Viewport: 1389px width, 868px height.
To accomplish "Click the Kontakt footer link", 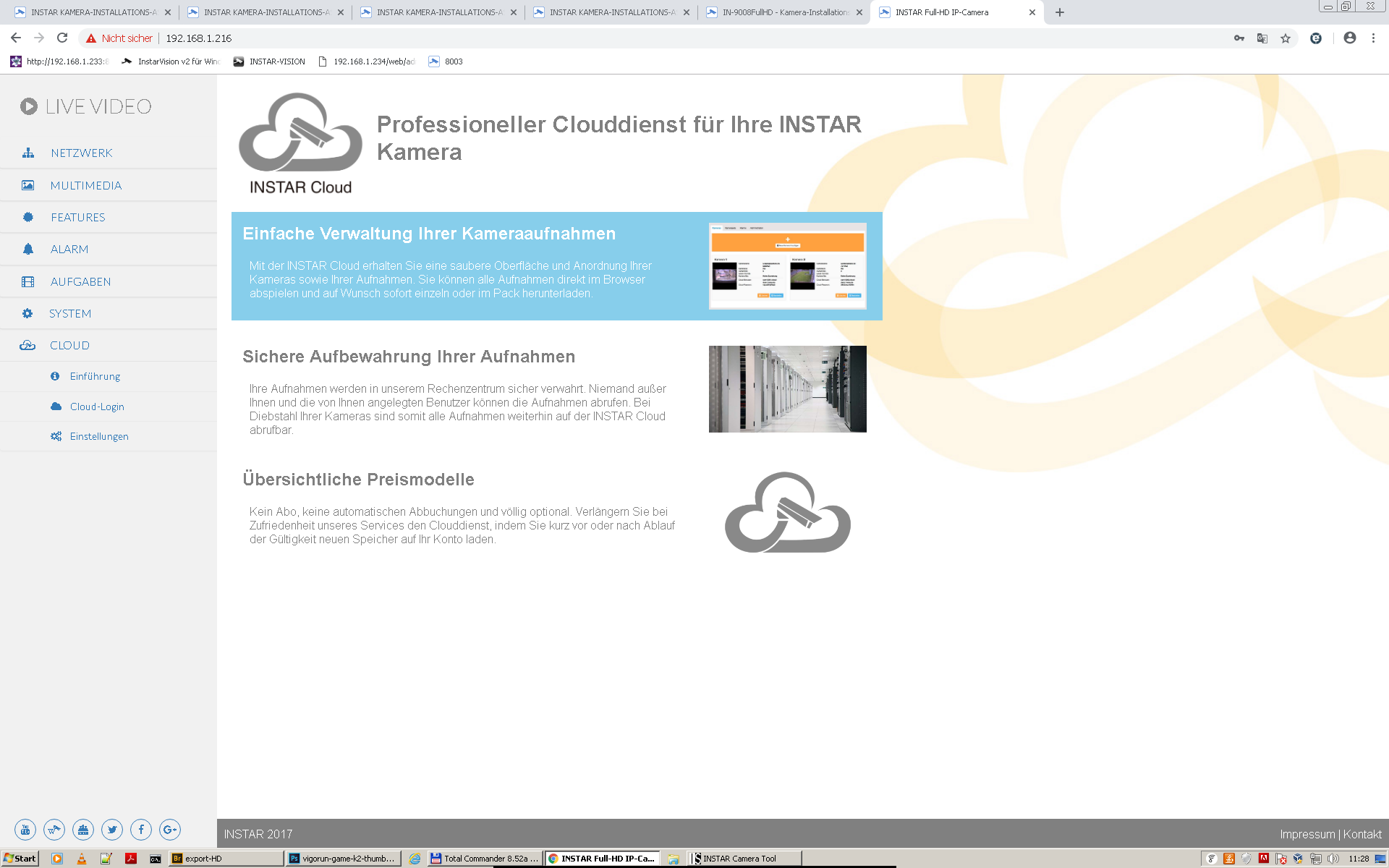I will 1362,834.
